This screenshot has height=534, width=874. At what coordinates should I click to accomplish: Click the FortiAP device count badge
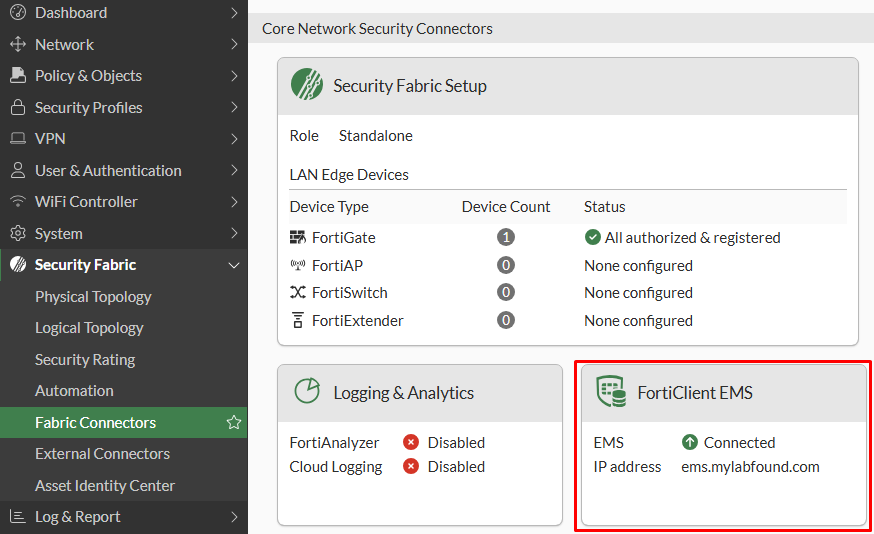506,265
